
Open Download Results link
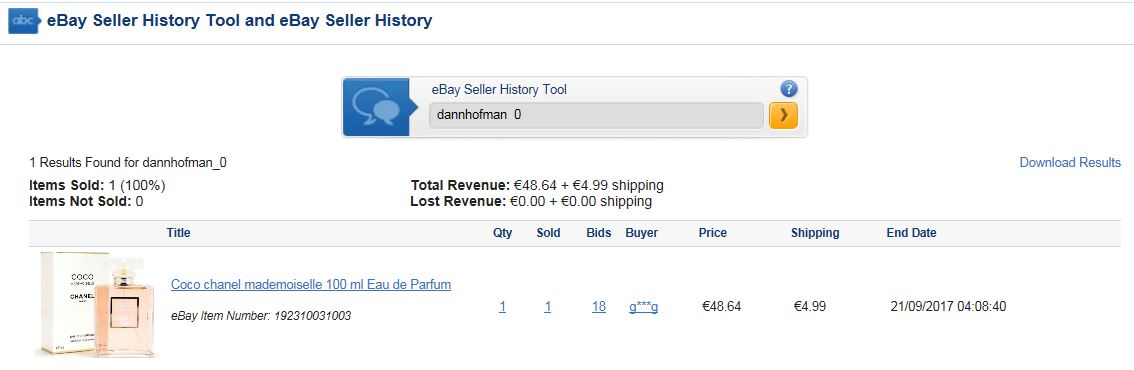point(1070,163)
